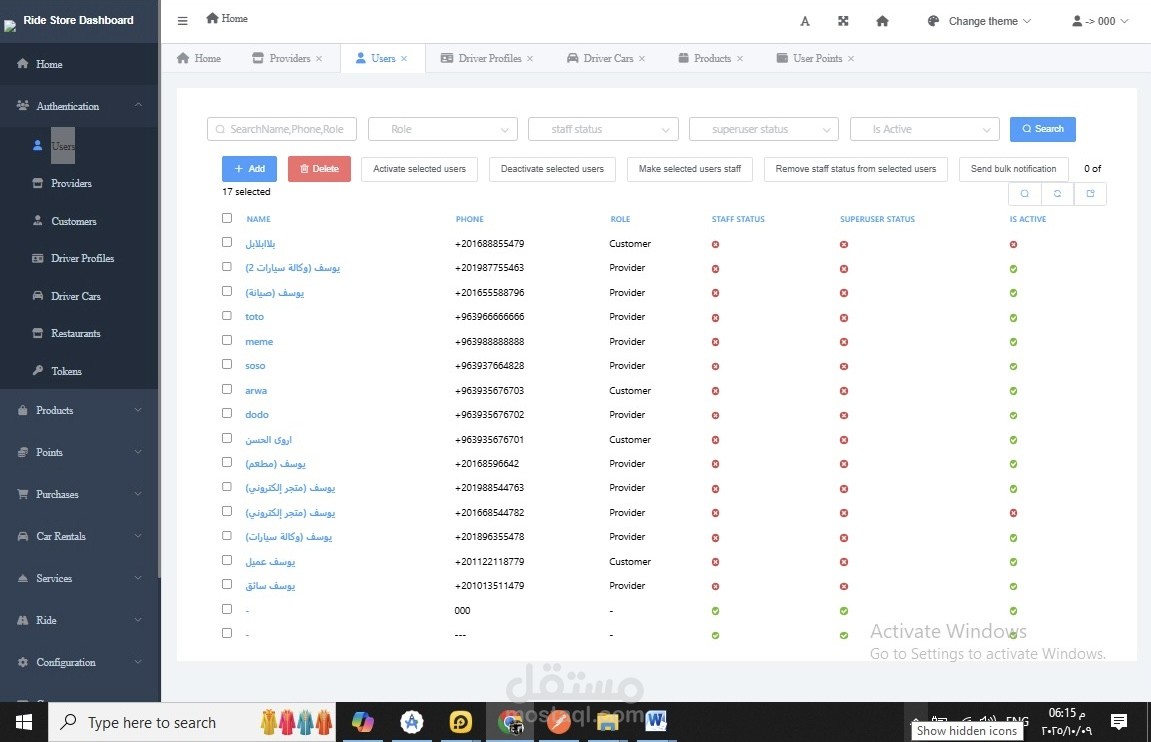Open the user account 000 dropdown
This screenshot has height=742, width=1151.
click(1100, 21)
